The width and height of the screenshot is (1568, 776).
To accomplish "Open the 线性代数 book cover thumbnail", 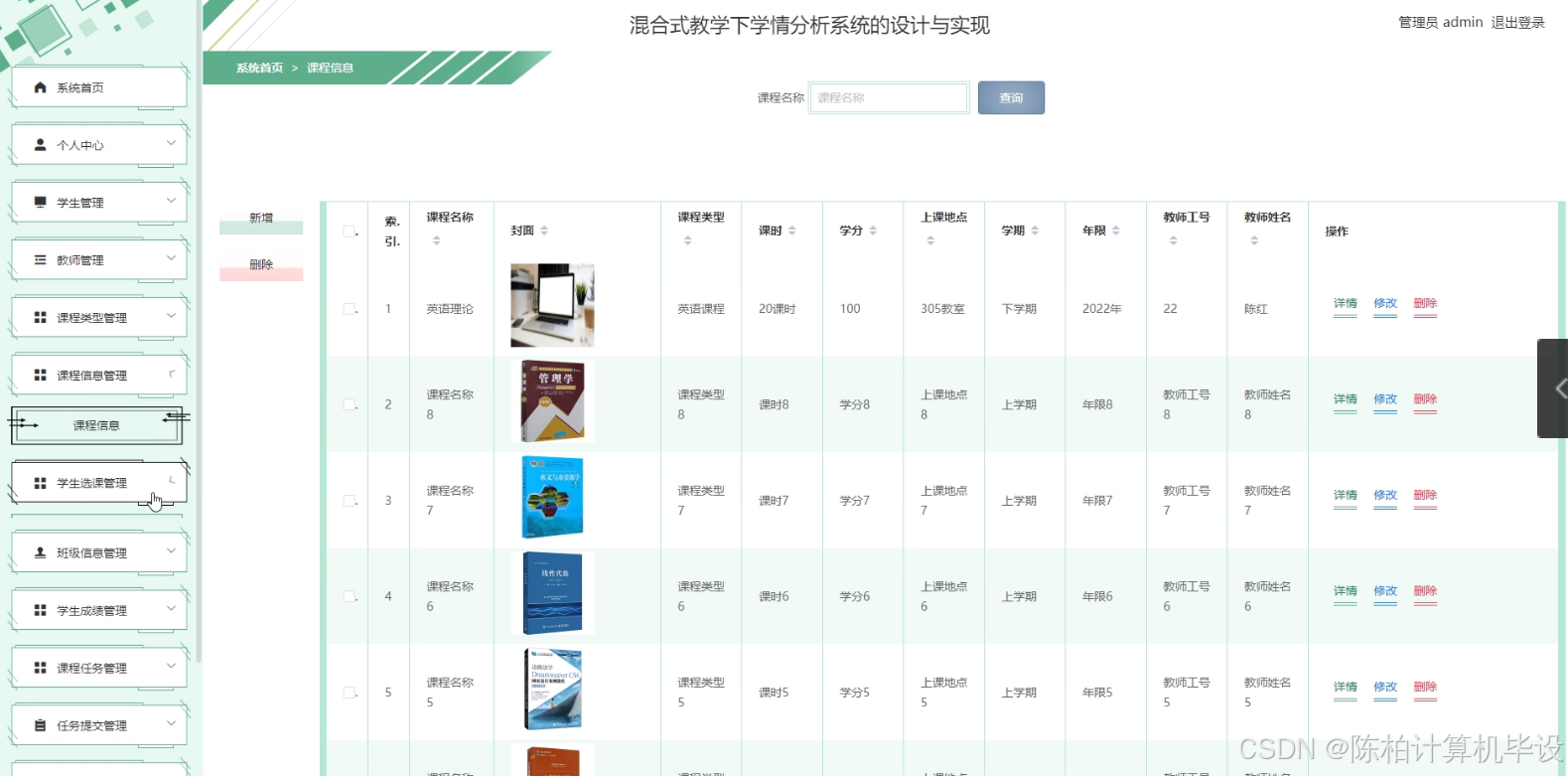I will click(x=552, y=593).
